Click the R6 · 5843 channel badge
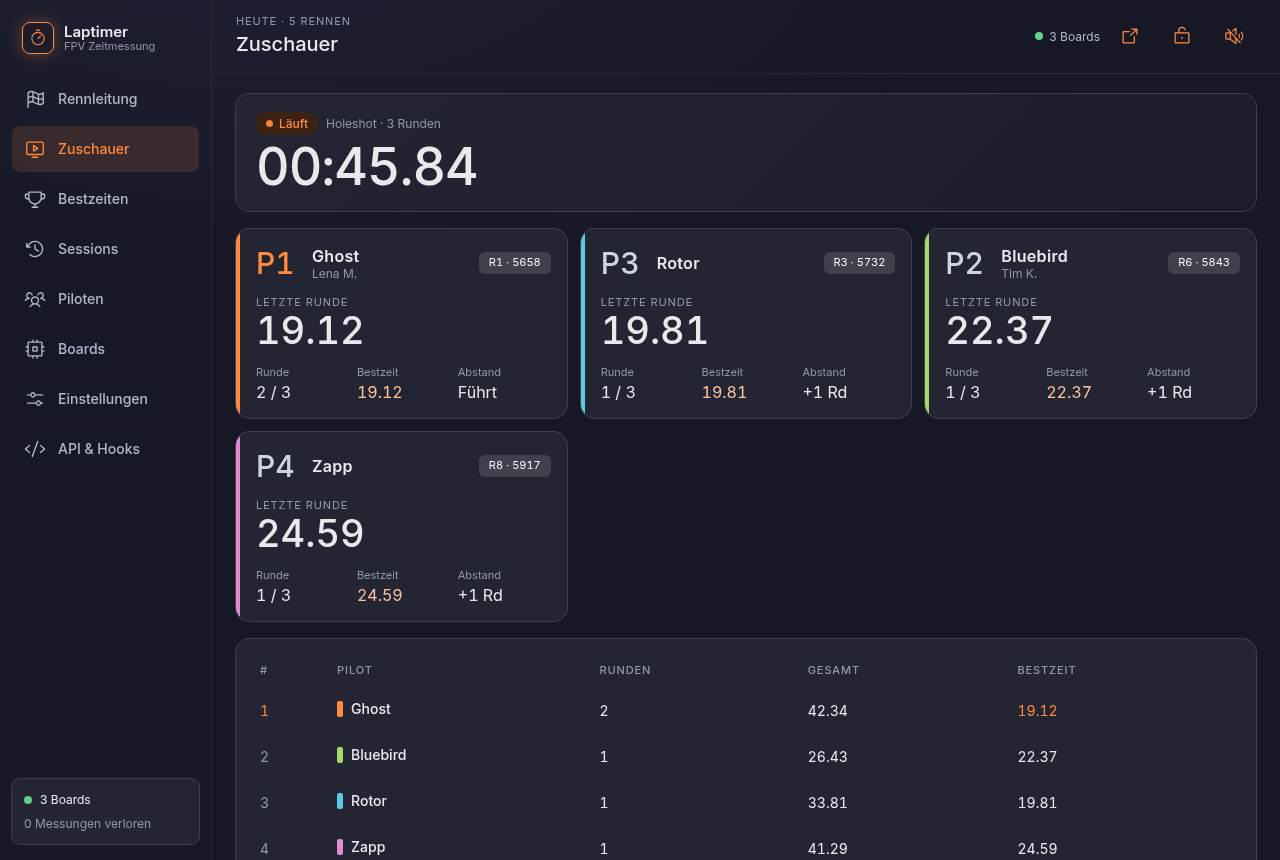The height and width of the screenshot is (860, 1280). pyautogui.click(x=1204, y=263)
